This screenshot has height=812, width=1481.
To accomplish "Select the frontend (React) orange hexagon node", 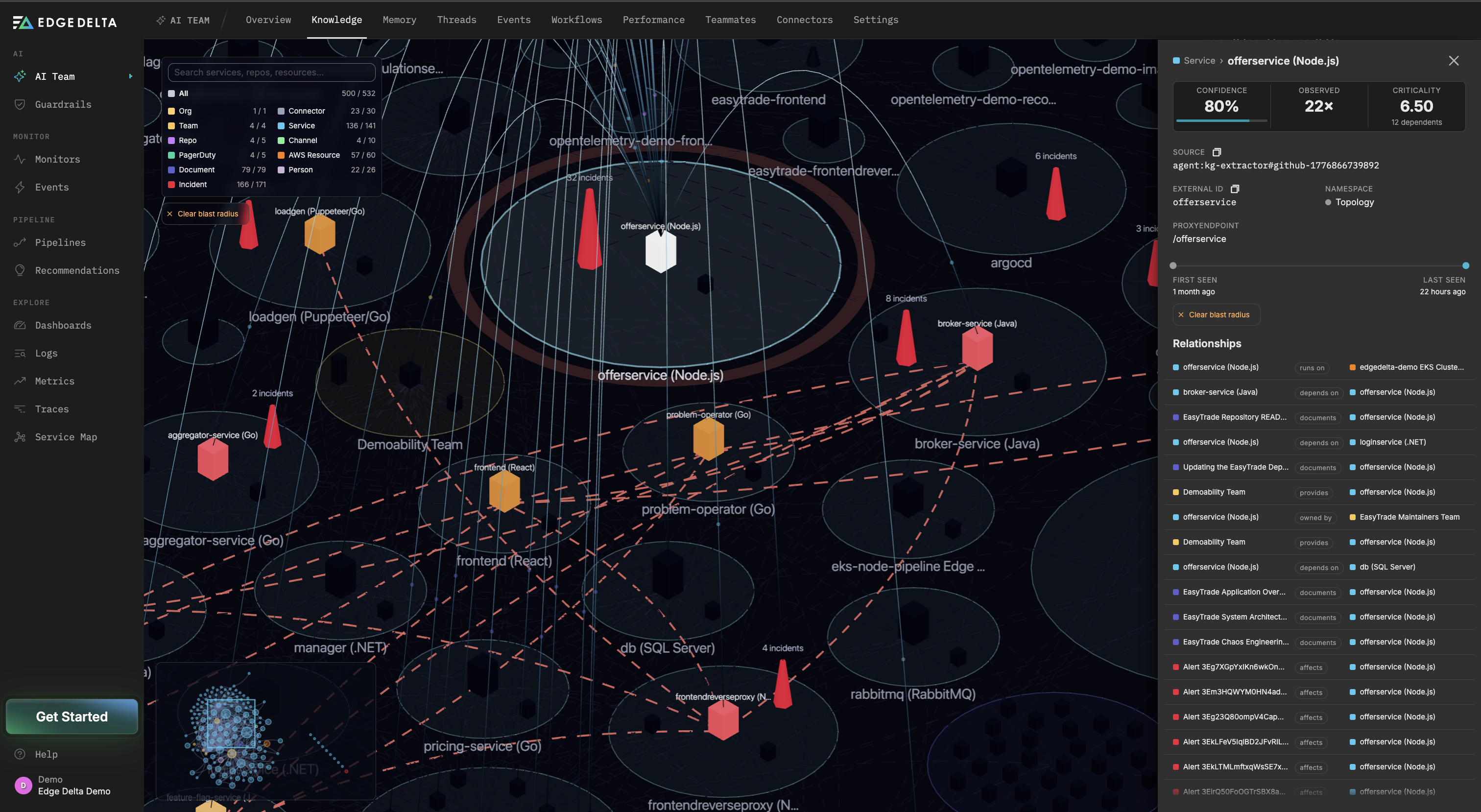I will (504, 491).
